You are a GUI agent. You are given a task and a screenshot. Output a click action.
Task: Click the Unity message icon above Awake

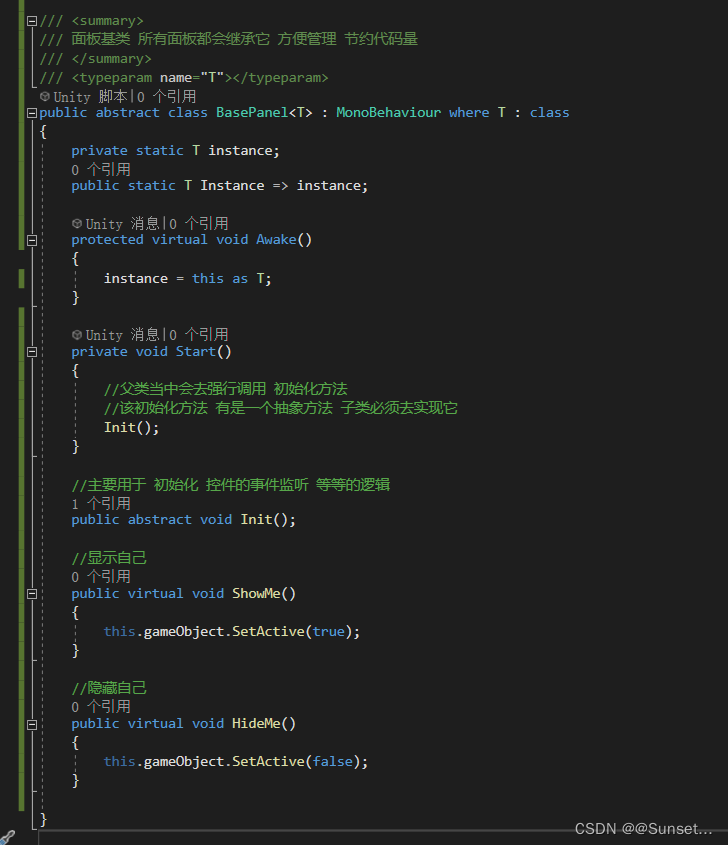pos(77,223)
